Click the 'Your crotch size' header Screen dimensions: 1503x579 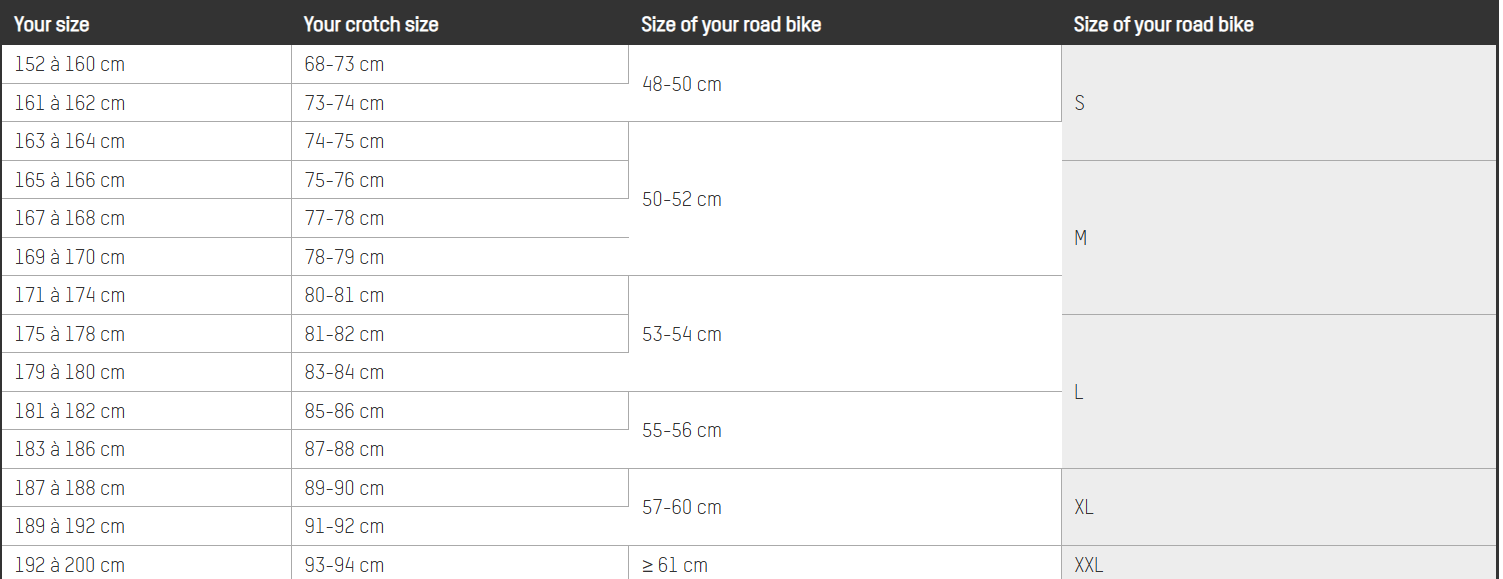click(370, 24)
